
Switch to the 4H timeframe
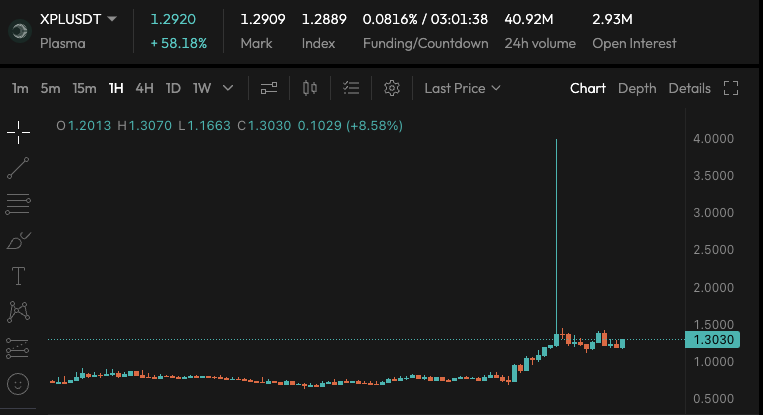[144, 88]
